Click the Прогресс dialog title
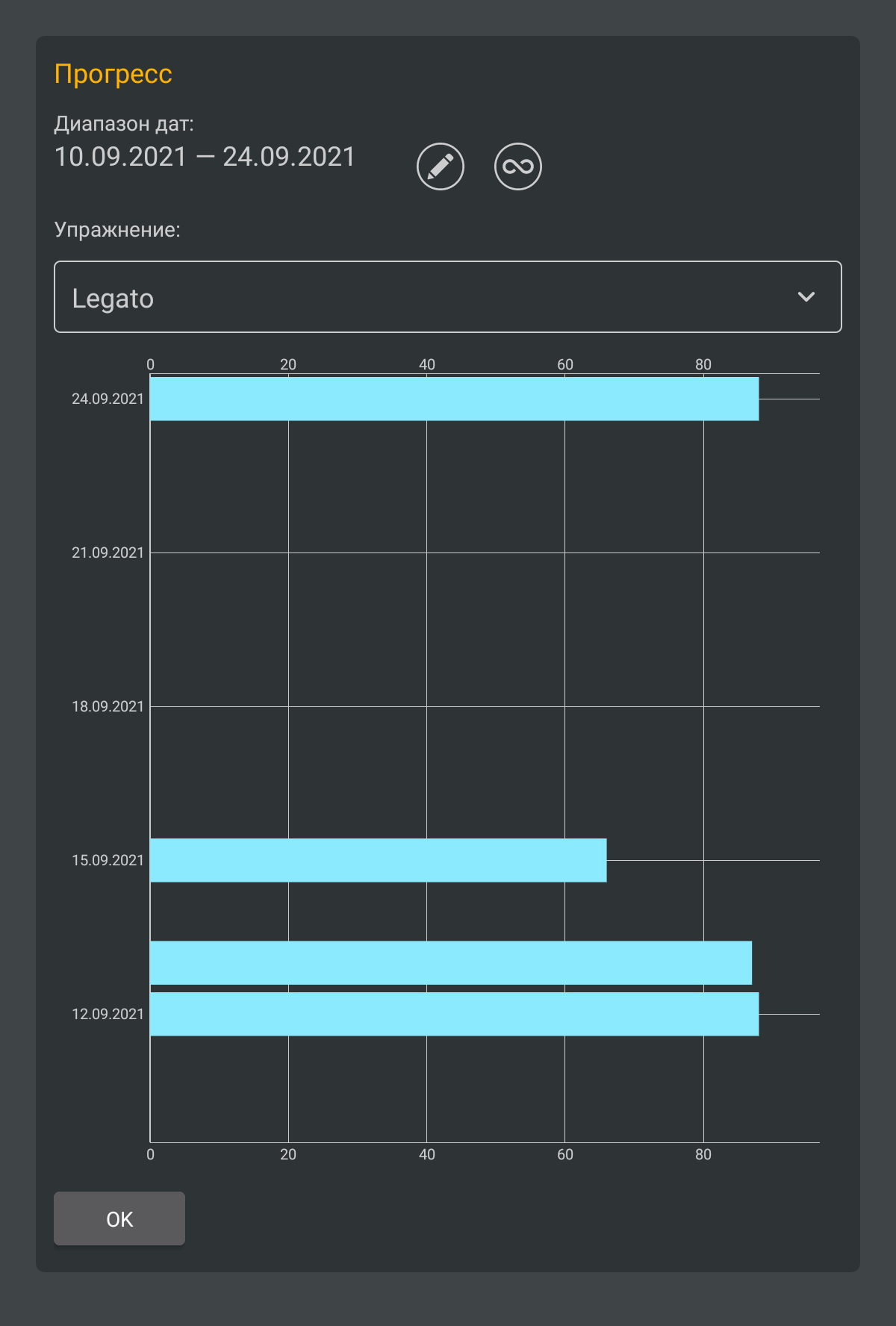Screen dimensions: 896x1326 113,74
